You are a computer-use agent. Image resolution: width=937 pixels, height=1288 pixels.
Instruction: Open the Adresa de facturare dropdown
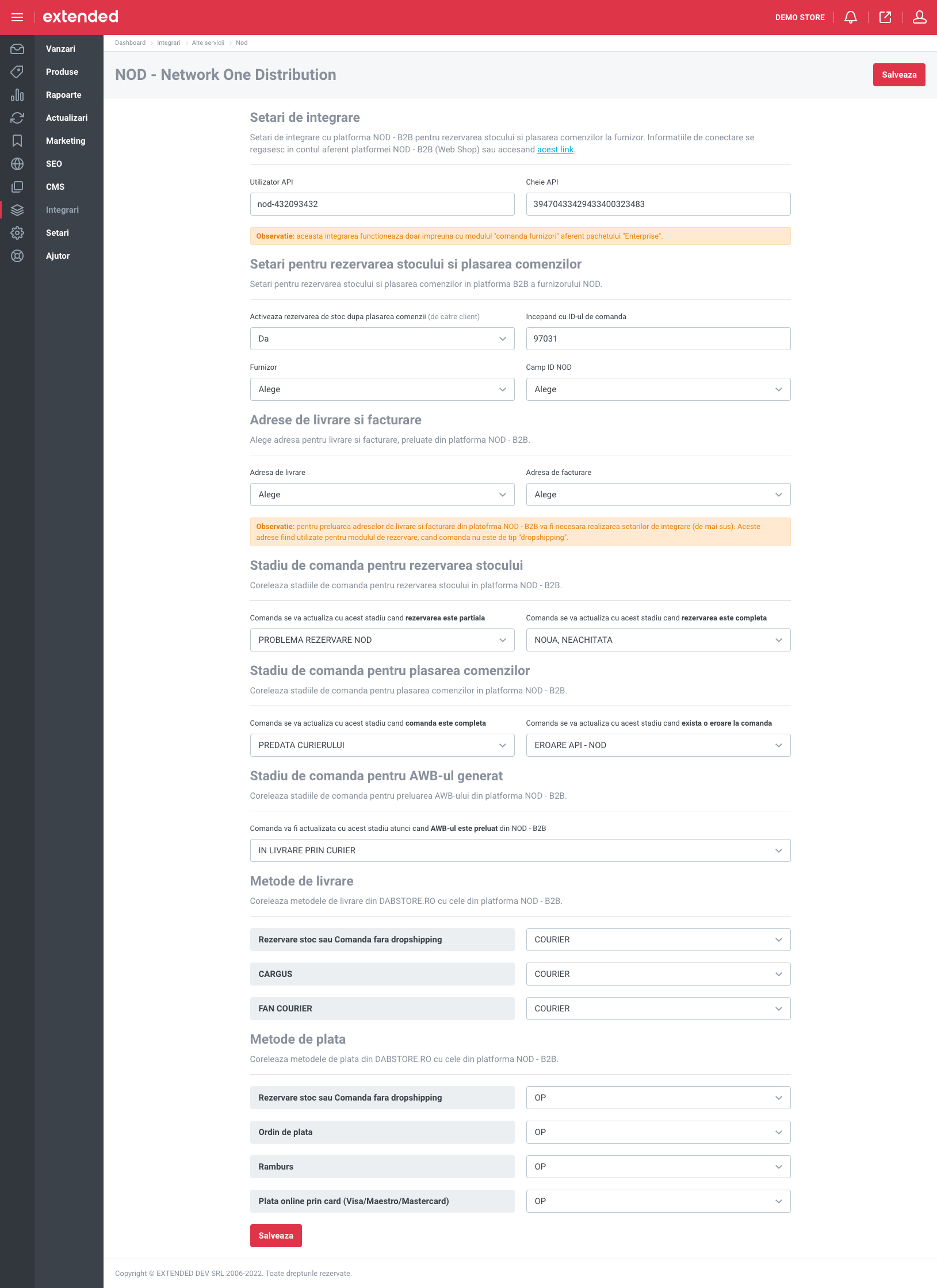[658, 494]
